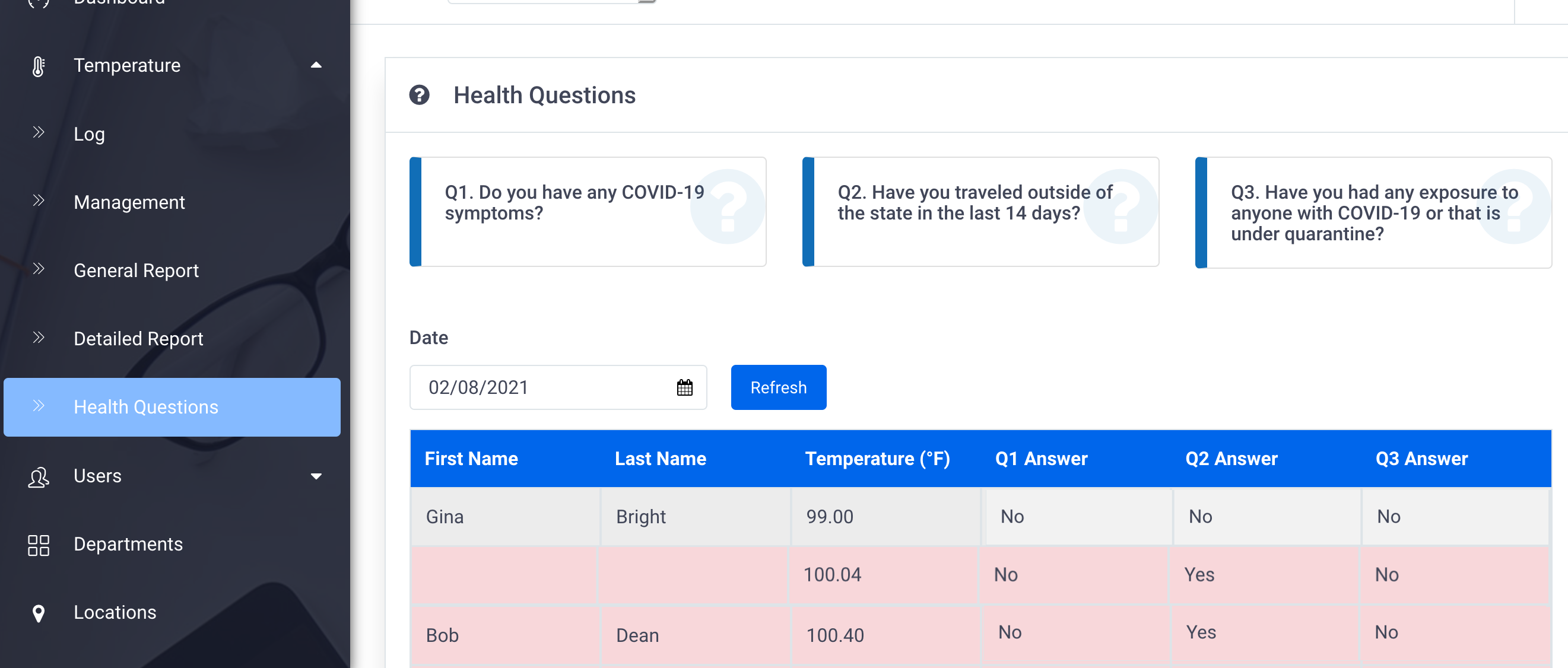Open Locations page

pyautogui.click(x=115, y=612)
